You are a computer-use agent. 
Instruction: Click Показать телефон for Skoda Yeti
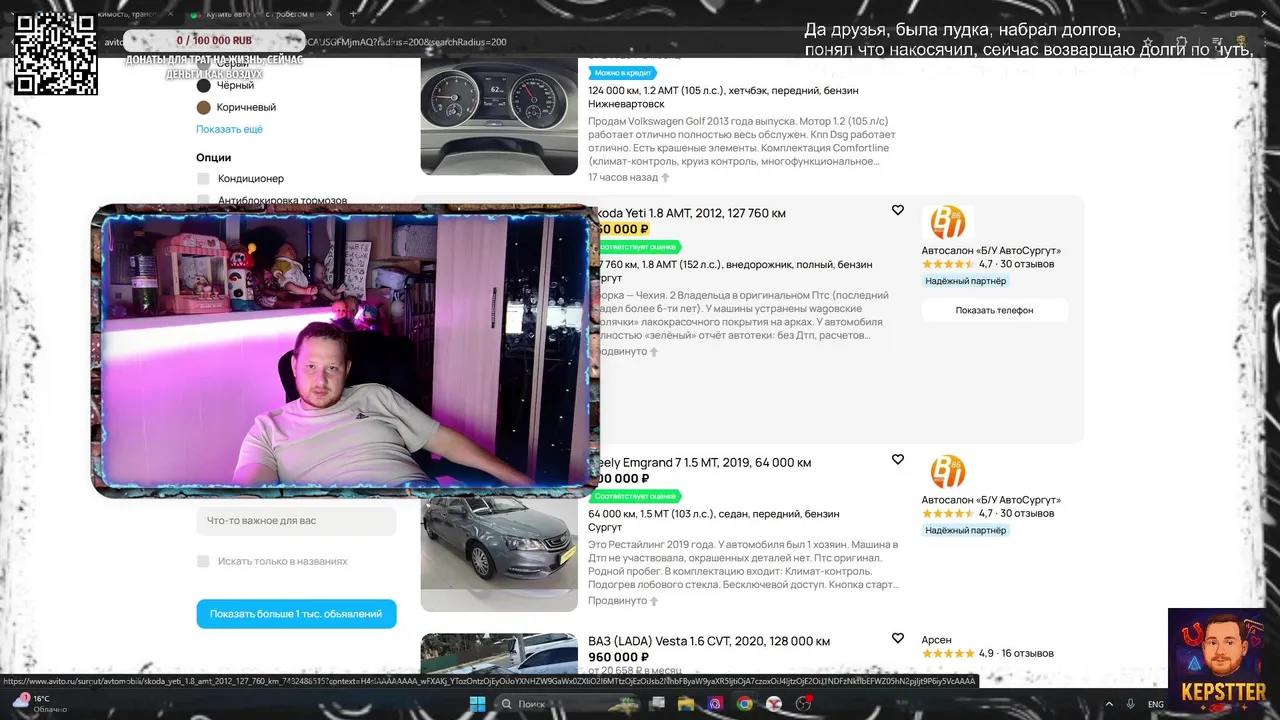click(x=994, y=310)
